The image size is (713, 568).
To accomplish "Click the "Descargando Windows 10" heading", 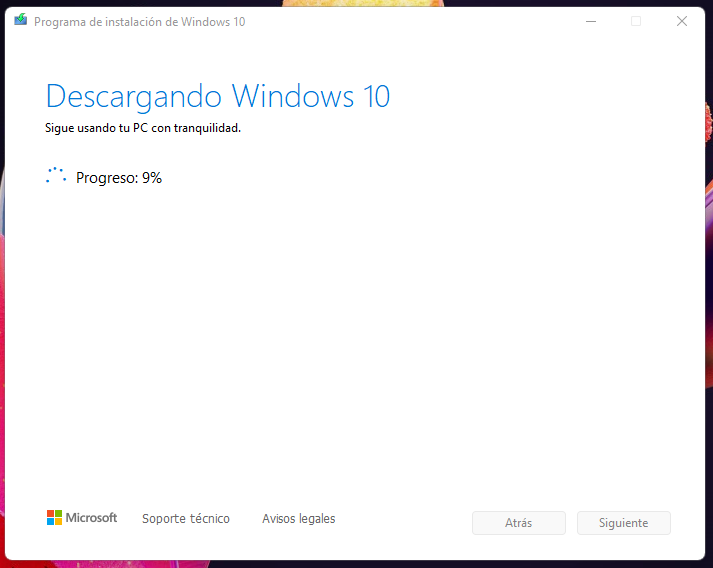I will [218, 96].
